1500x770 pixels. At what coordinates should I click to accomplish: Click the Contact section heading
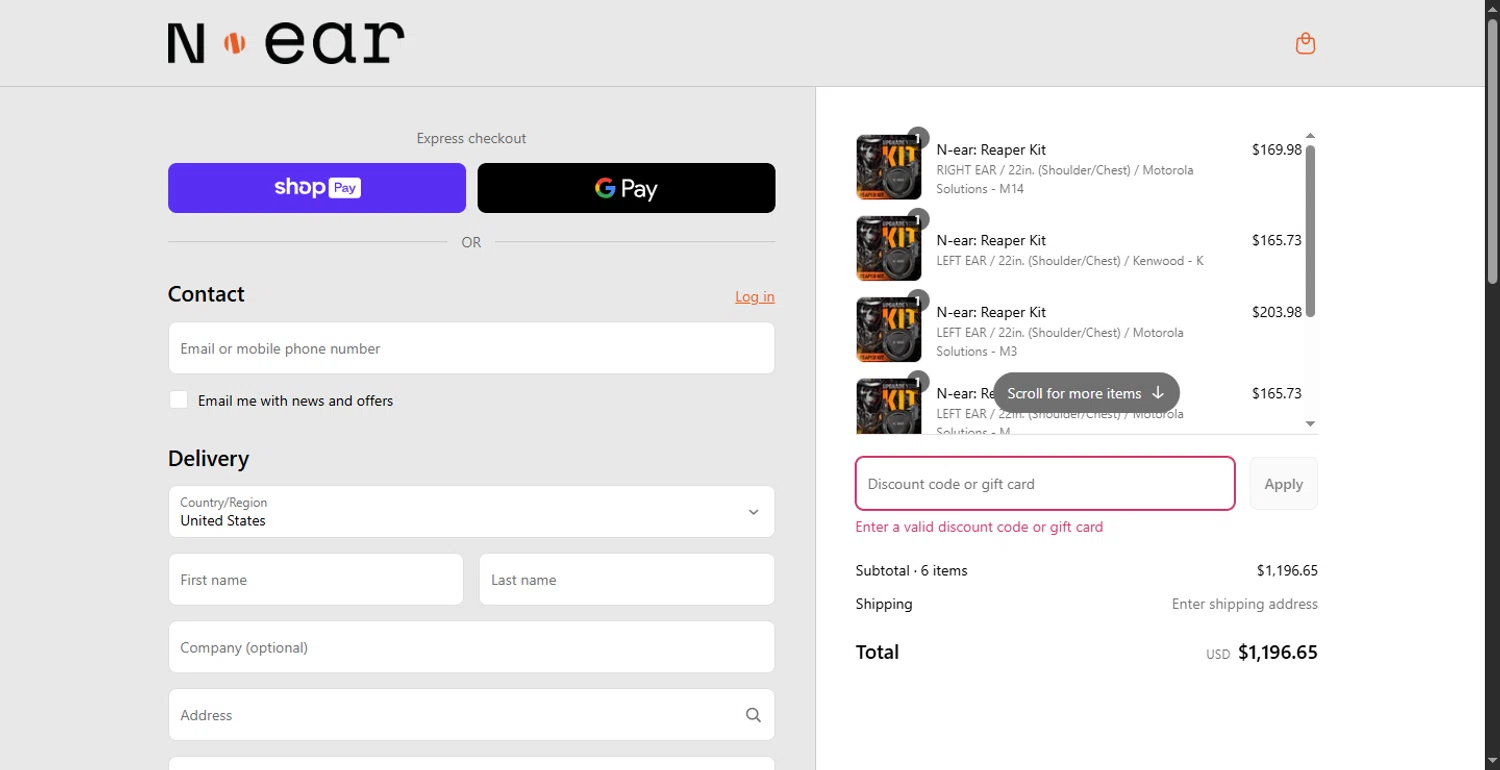click(x=206, y=294)
